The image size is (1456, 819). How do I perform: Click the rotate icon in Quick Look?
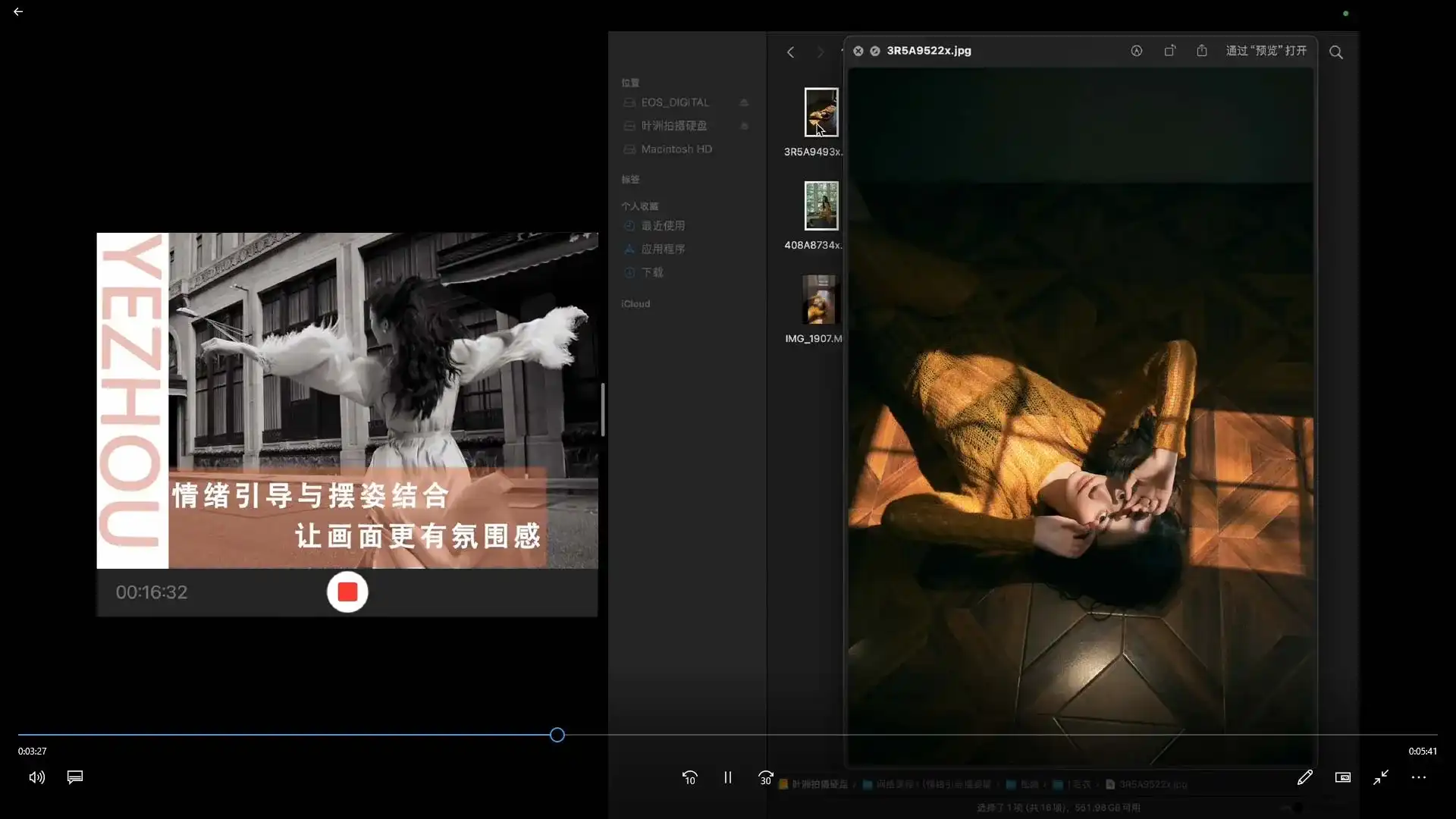coord(1169,51)
